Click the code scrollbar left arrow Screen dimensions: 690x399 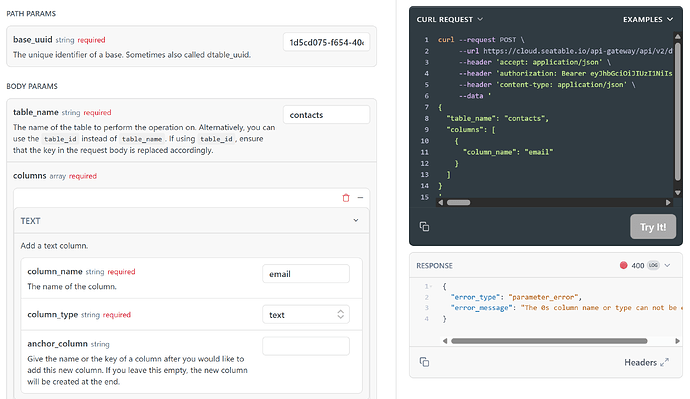click(x=441, y=203)
